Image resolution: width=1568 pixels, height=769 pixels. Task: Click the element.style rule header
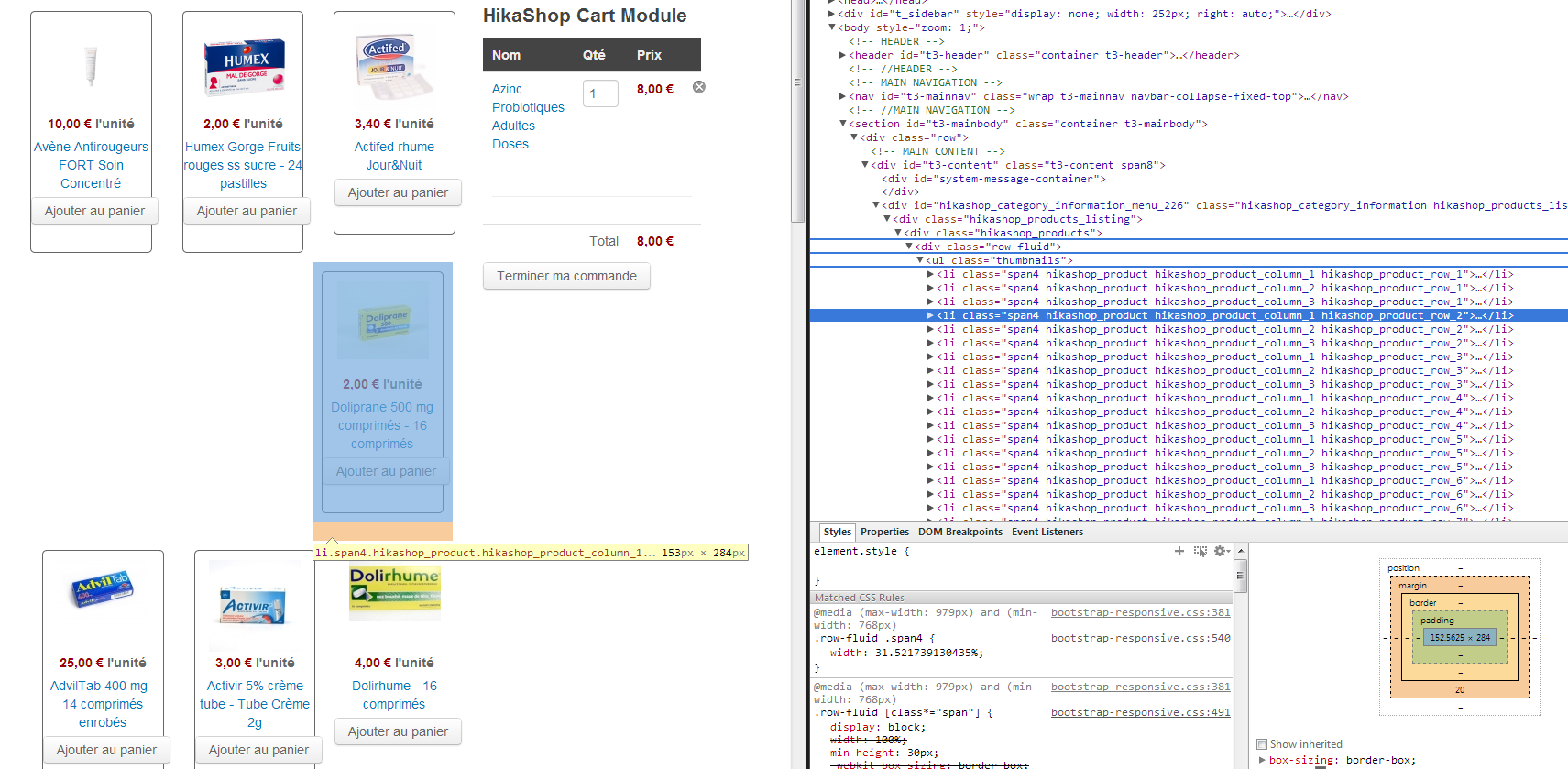coord(861,551)
